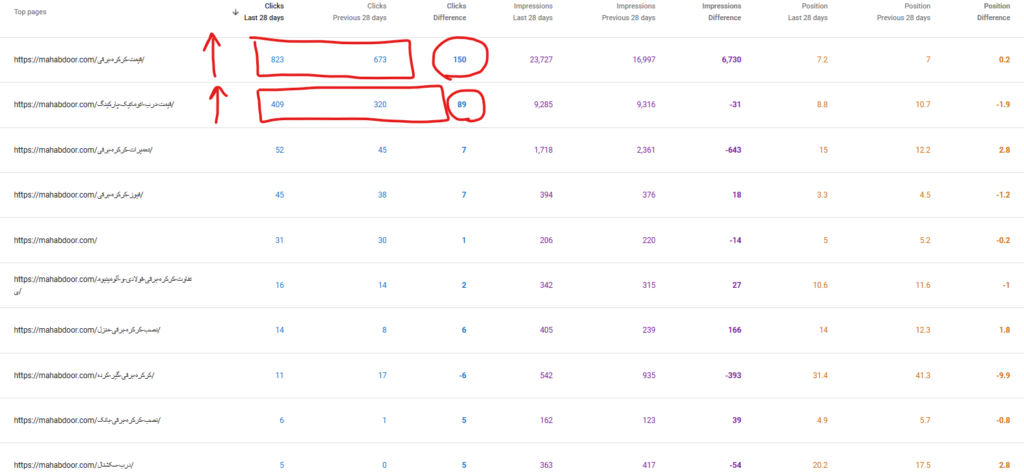Sort by Clicks Last 28 days header
This screenshot has height=475, width=1024.
pyautogui.click(x=264, y=12)
